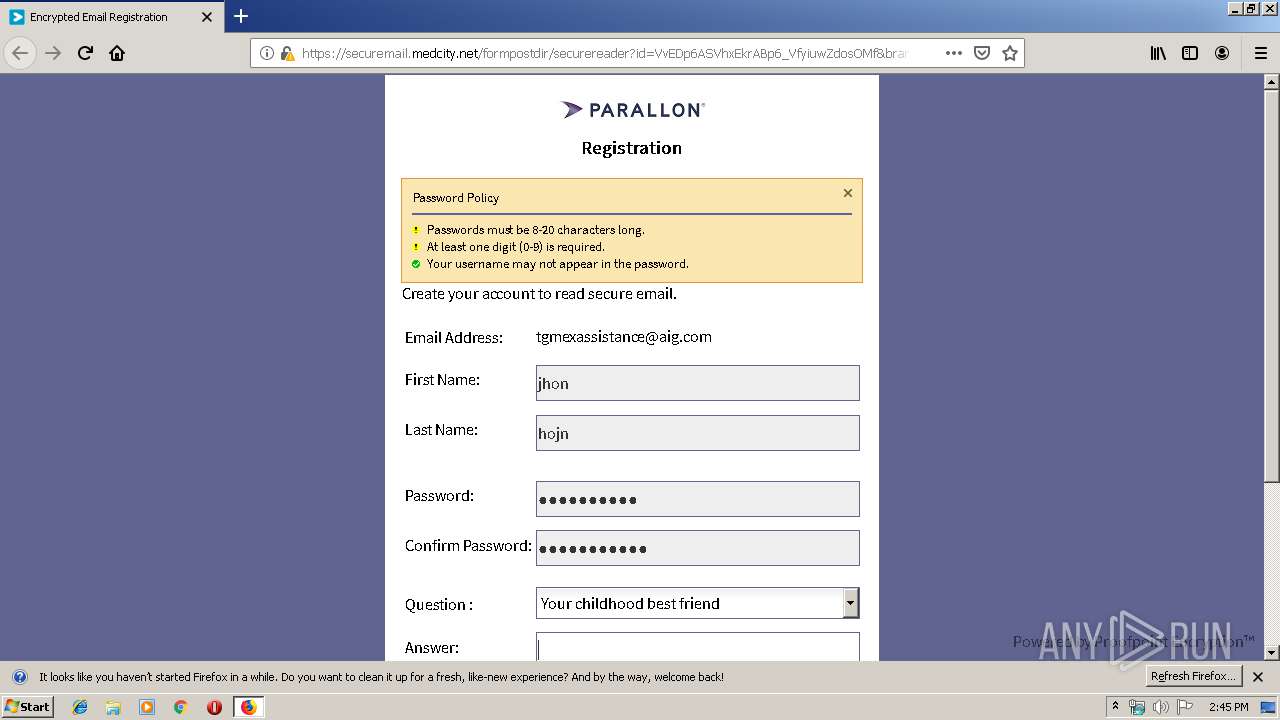Click the Last Name field
Viewport: 1280px width, 720px height.
[697, 433]
